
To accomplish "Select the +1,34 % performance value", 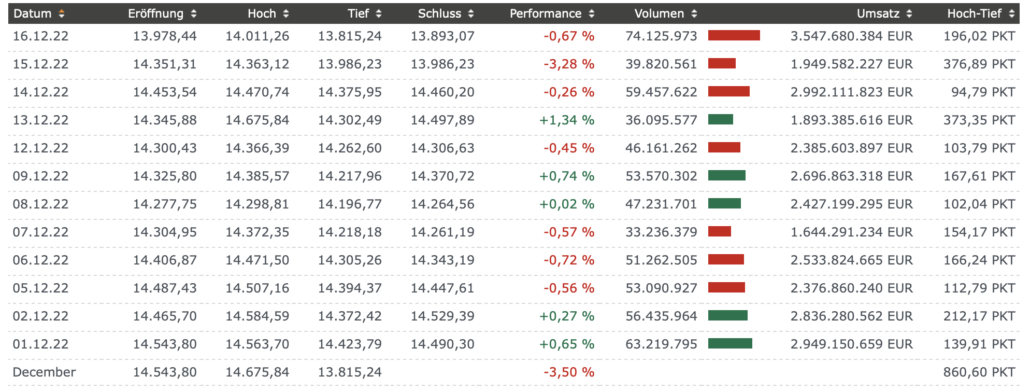I will tap(567, 120).
